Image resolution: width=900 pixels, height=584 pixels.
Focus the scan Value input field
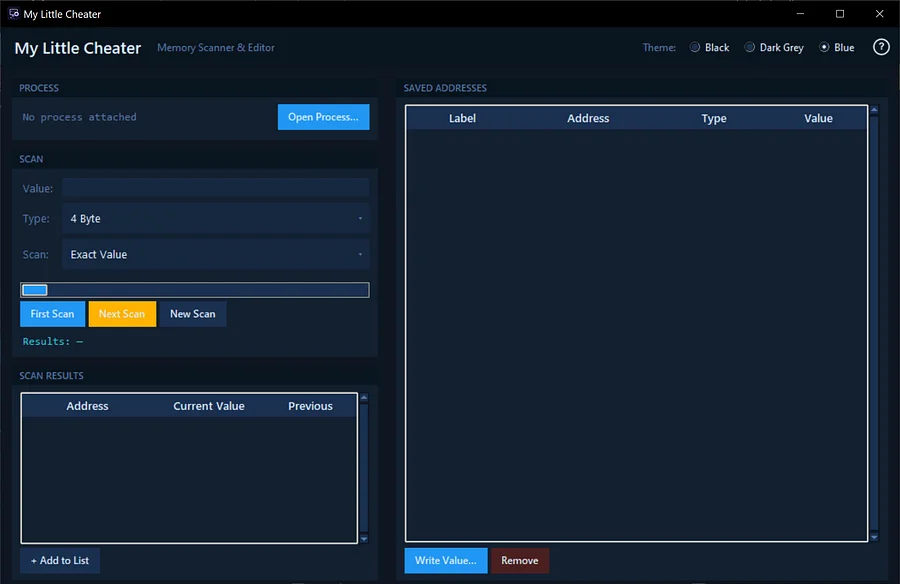216,188
